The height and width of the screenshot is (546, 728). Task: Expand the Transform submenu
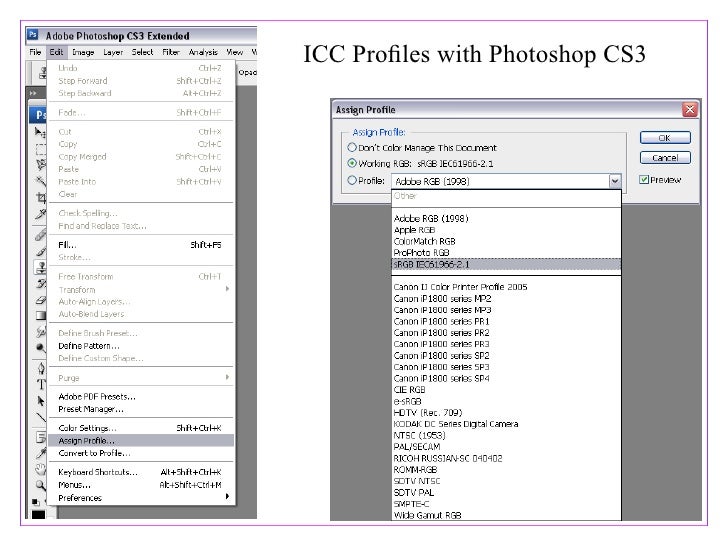[x=228, y=289]
